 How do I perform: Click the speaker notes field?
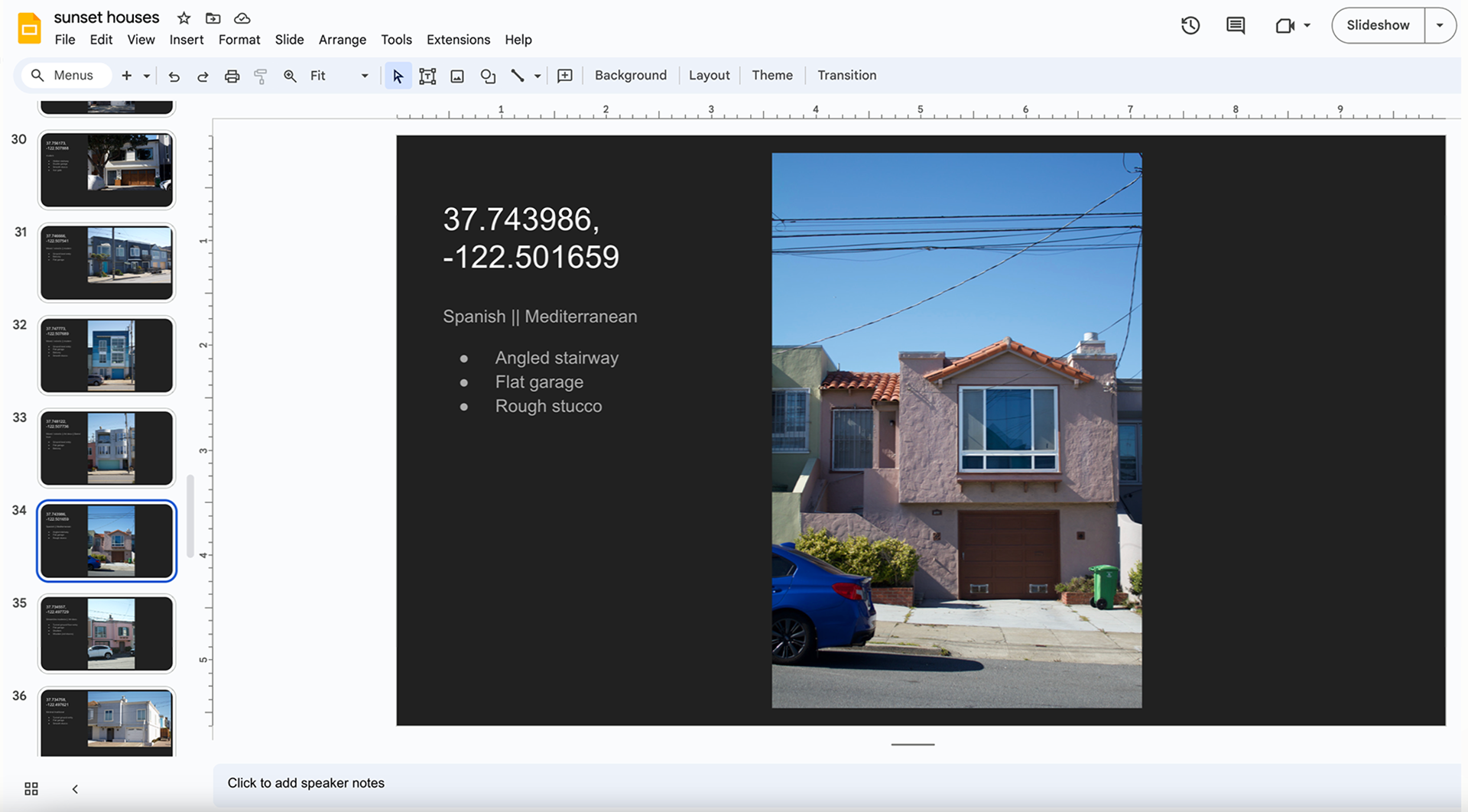[x=836, y=784]
